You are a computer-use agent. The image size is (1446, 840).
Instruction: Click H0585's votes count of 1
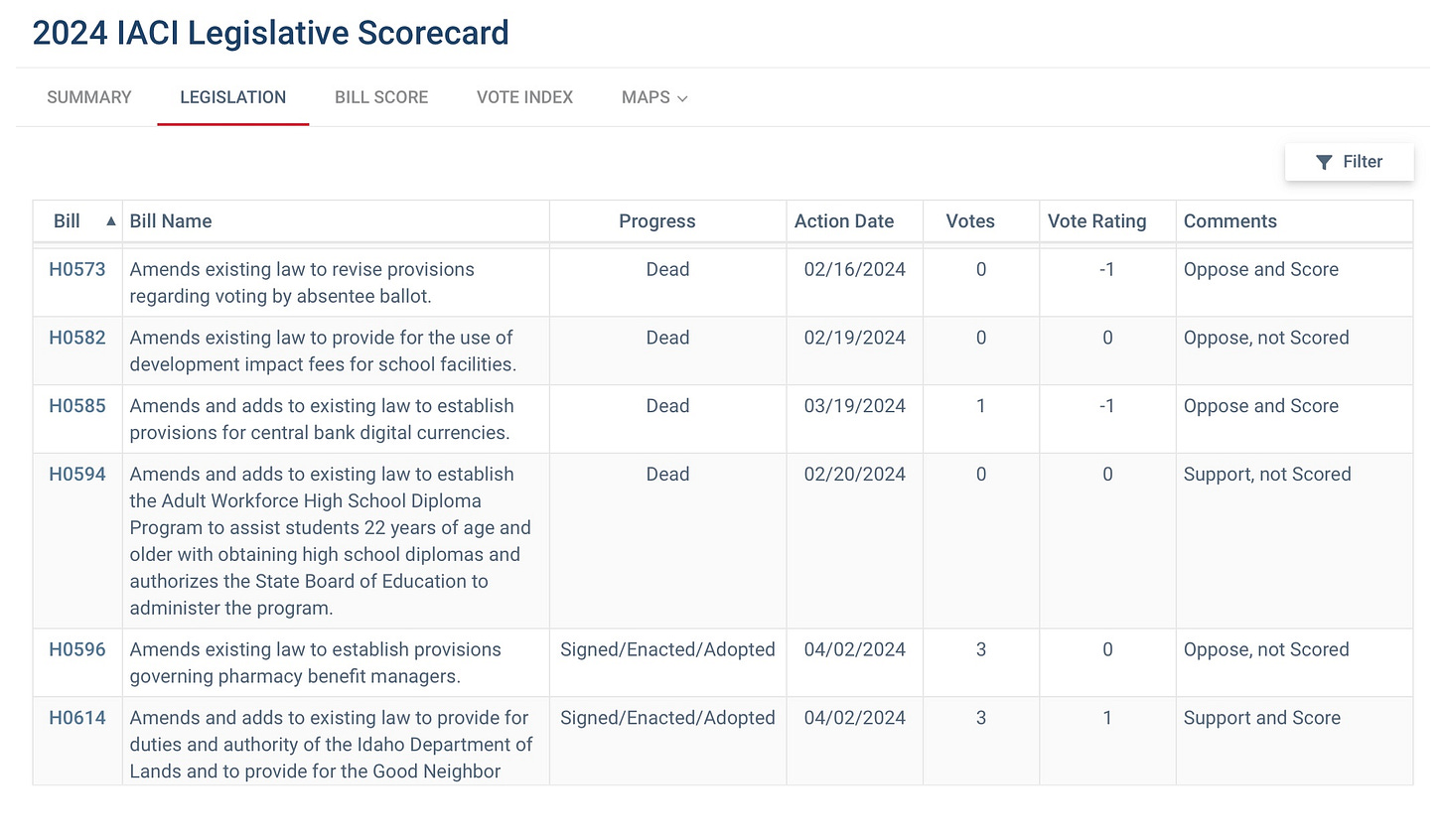(981, 406)
